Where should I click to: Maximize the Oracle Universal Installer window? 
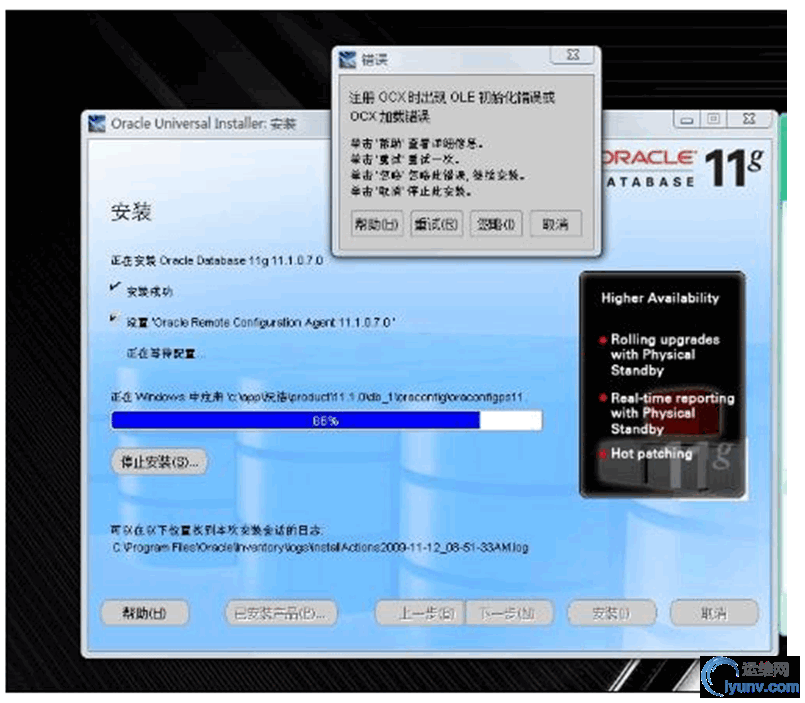[713, 120]
